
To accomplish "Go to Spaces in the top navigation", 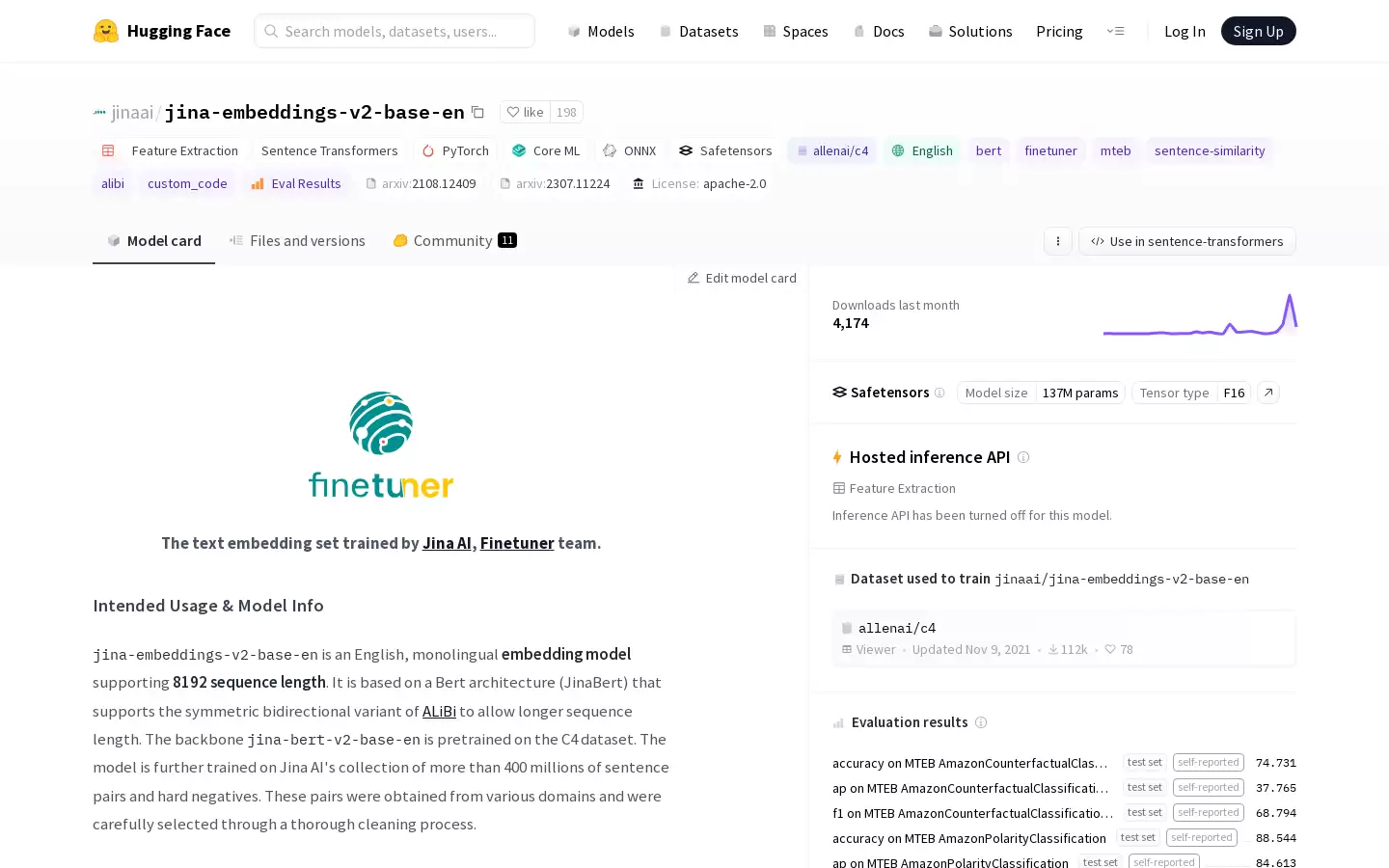I will point(796,31).
